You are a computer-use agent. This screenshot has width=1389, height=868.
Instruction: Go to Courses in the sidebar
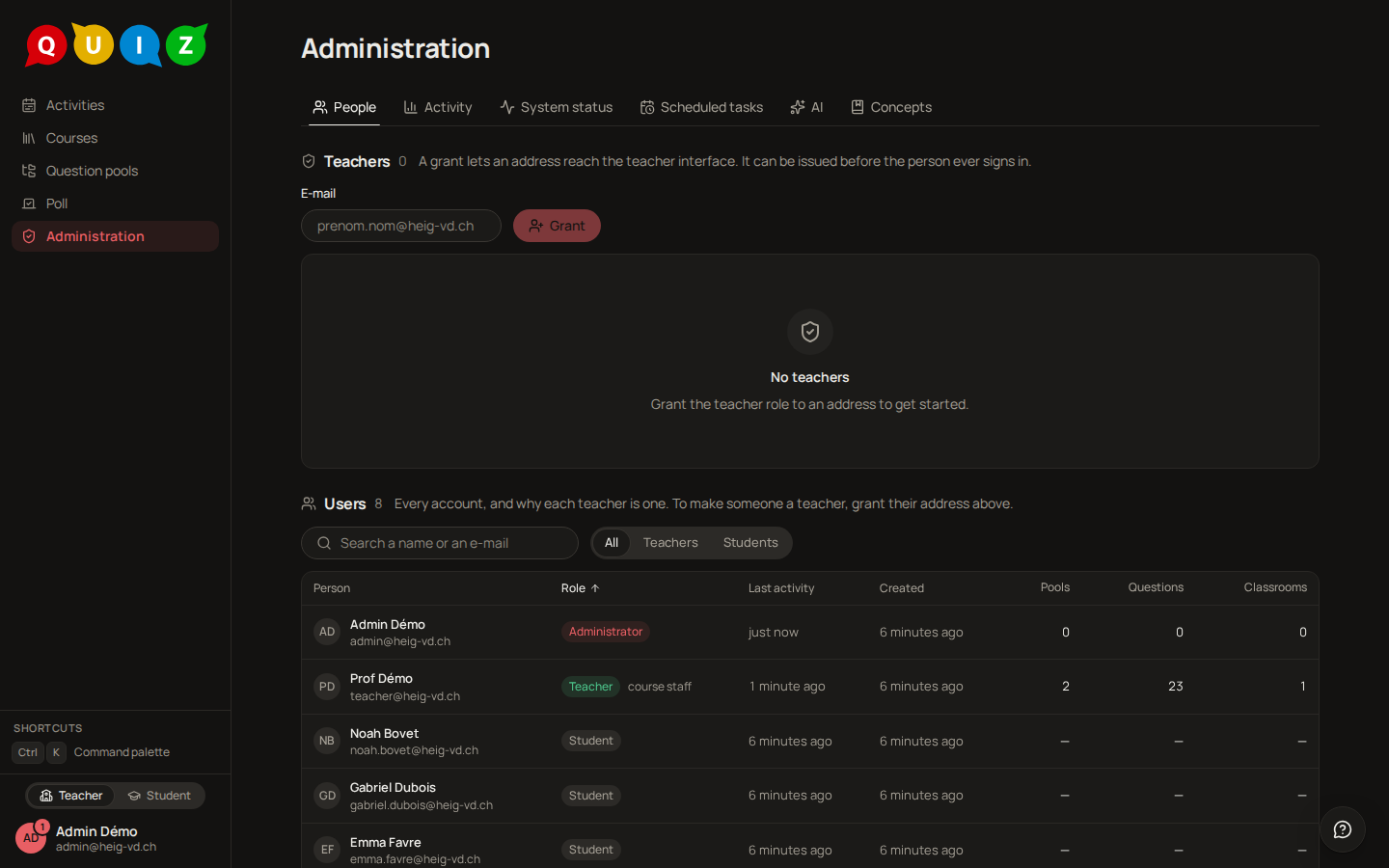point(115,138)
